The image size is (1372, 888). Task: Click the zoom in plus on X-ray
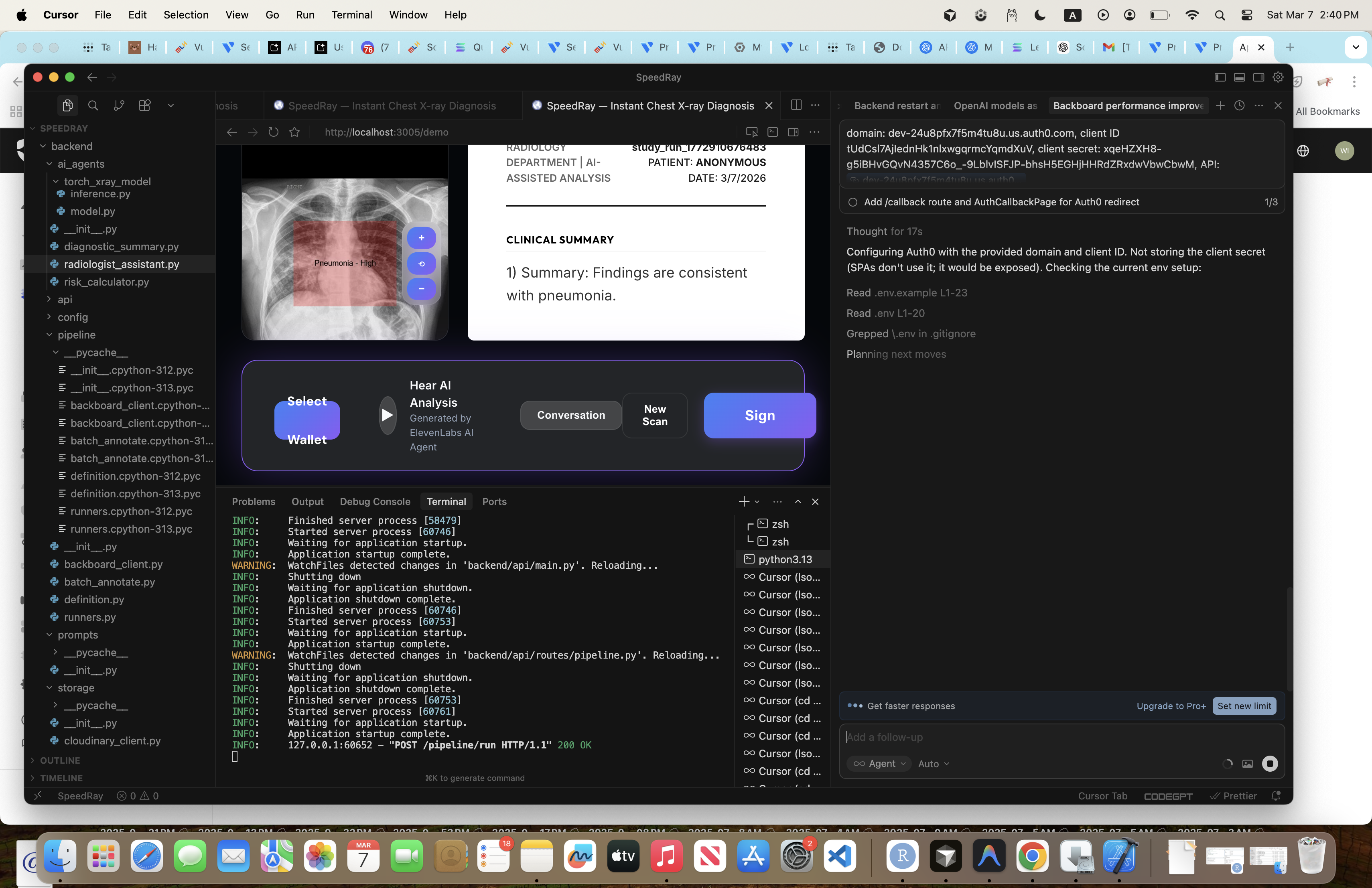pyautogui.click(x=421, y=237)
